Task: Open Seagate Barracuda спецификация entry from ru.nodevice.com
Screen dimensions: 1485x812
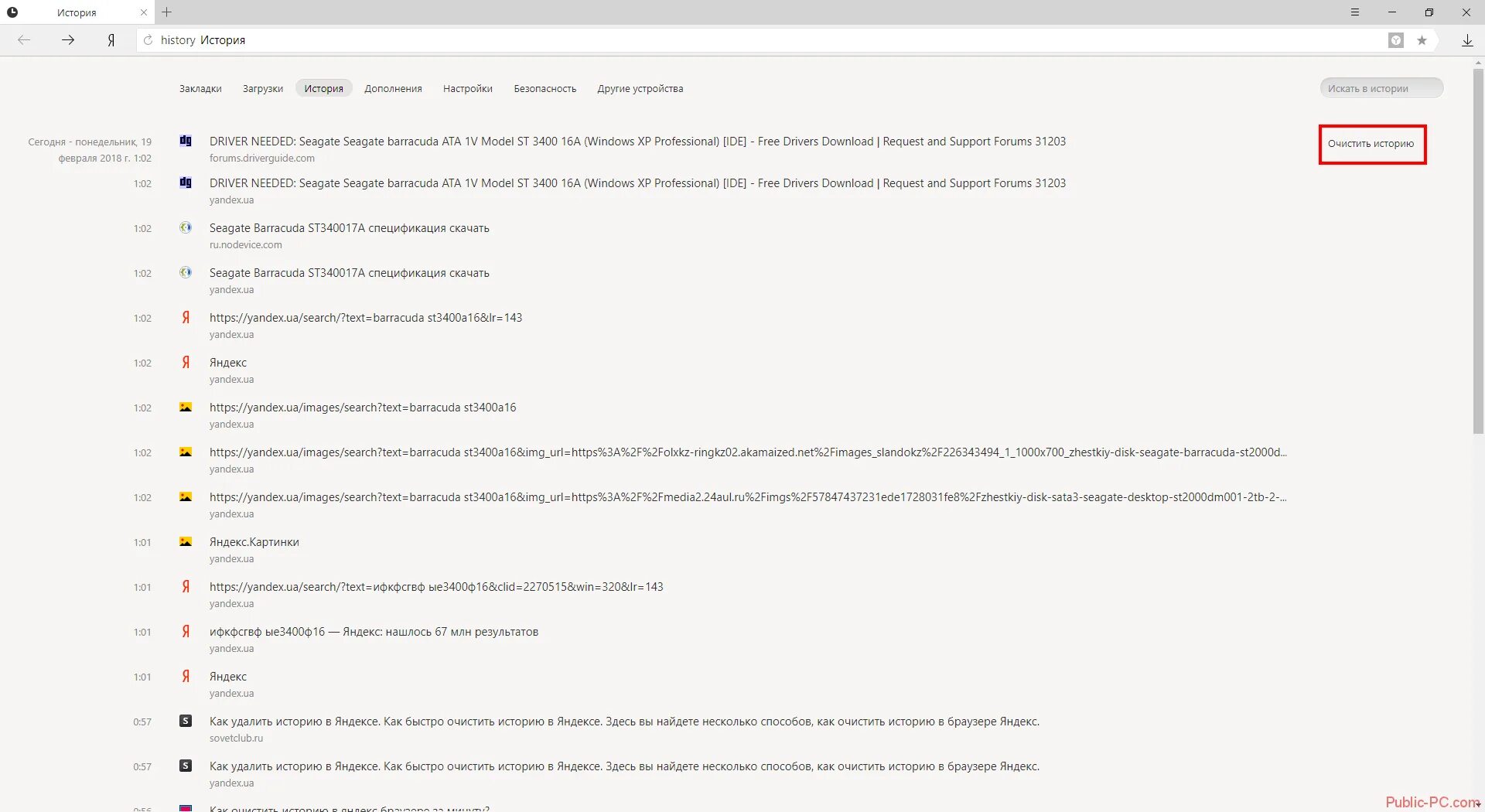Action: coord(349,228)
